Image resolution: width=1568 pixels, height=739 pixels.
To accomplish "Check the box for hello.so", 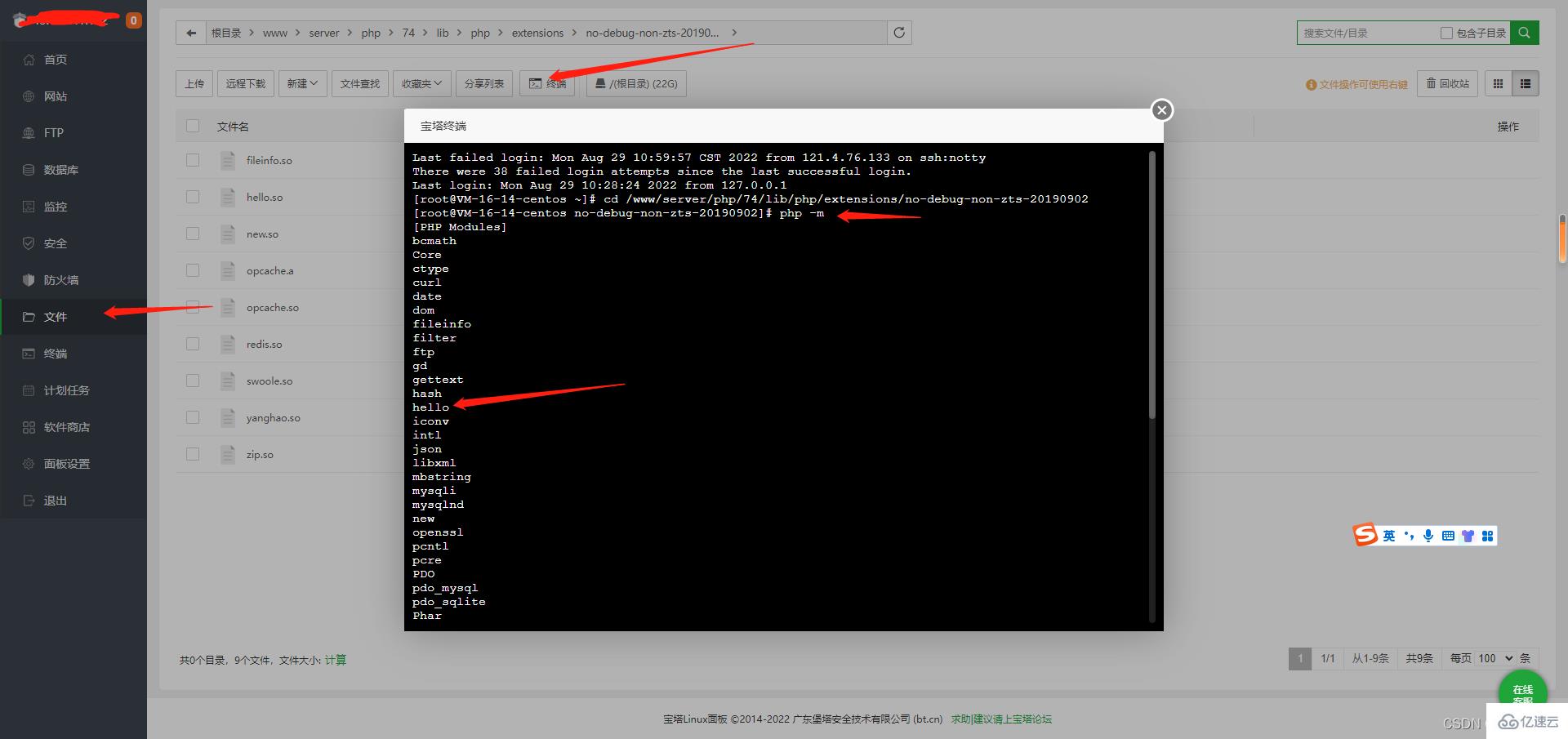I will coord(193,197).
